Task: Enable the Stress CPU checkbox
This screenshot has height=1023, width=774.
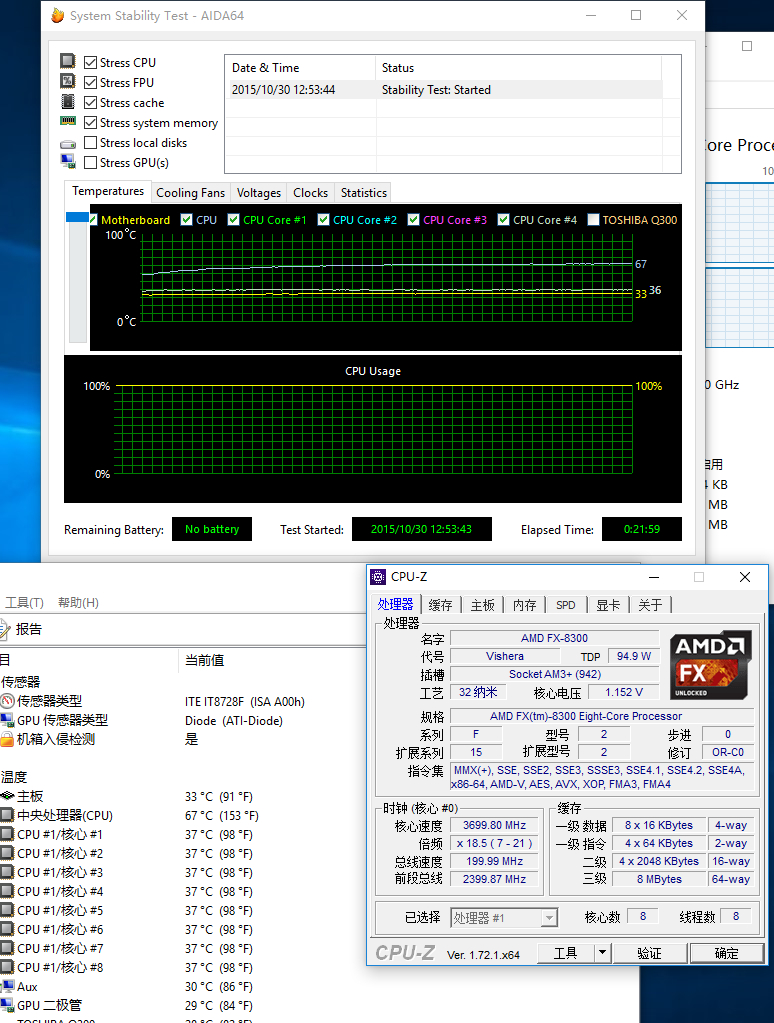Action: click(91, 63)
